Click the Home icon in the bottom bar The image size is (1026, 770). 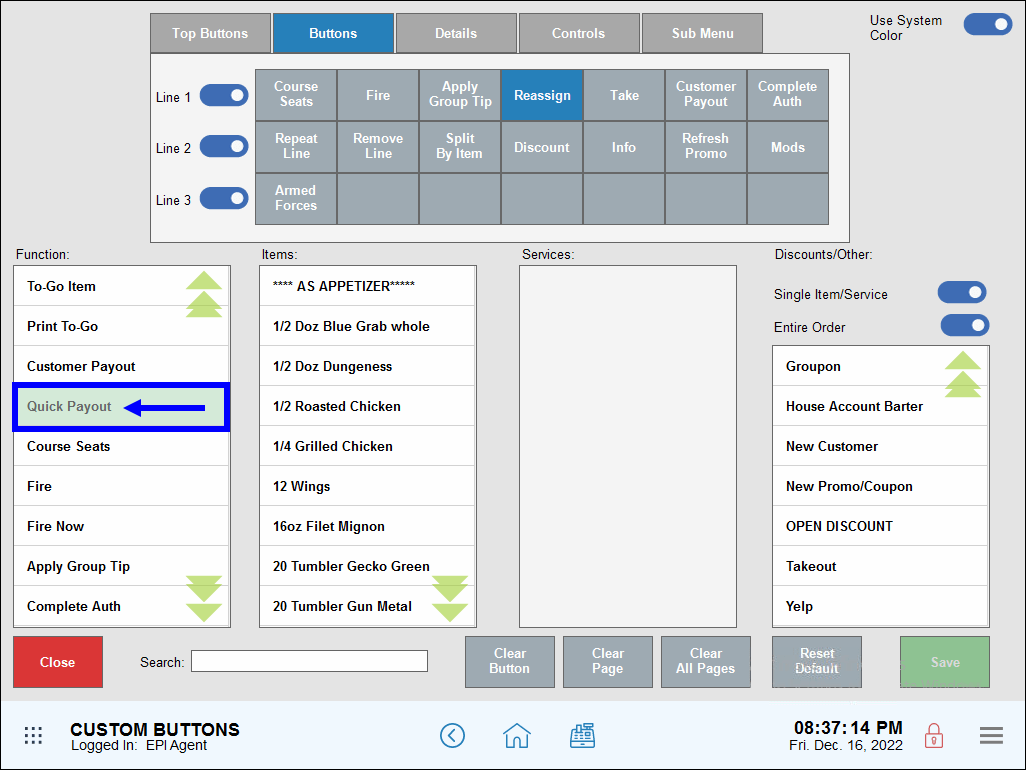517,735
